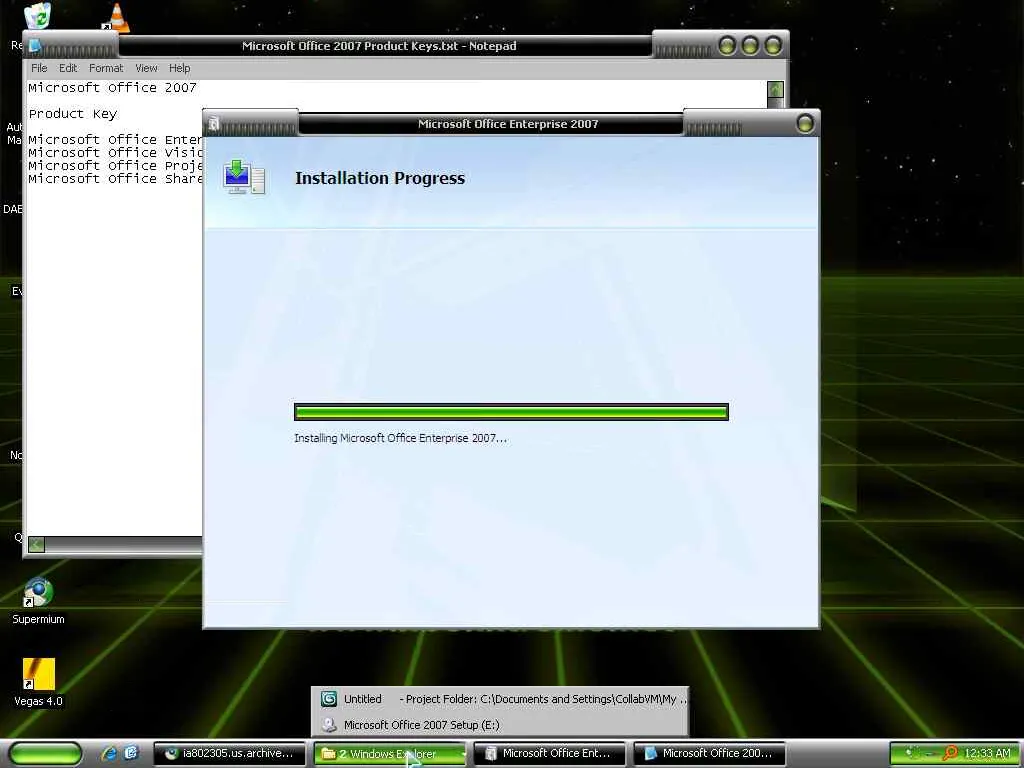Image resolution: width=1024 pixels, height=768 pixels.
Task: Open the Recycle Bin desktop icon
Action: coord(38,16)
